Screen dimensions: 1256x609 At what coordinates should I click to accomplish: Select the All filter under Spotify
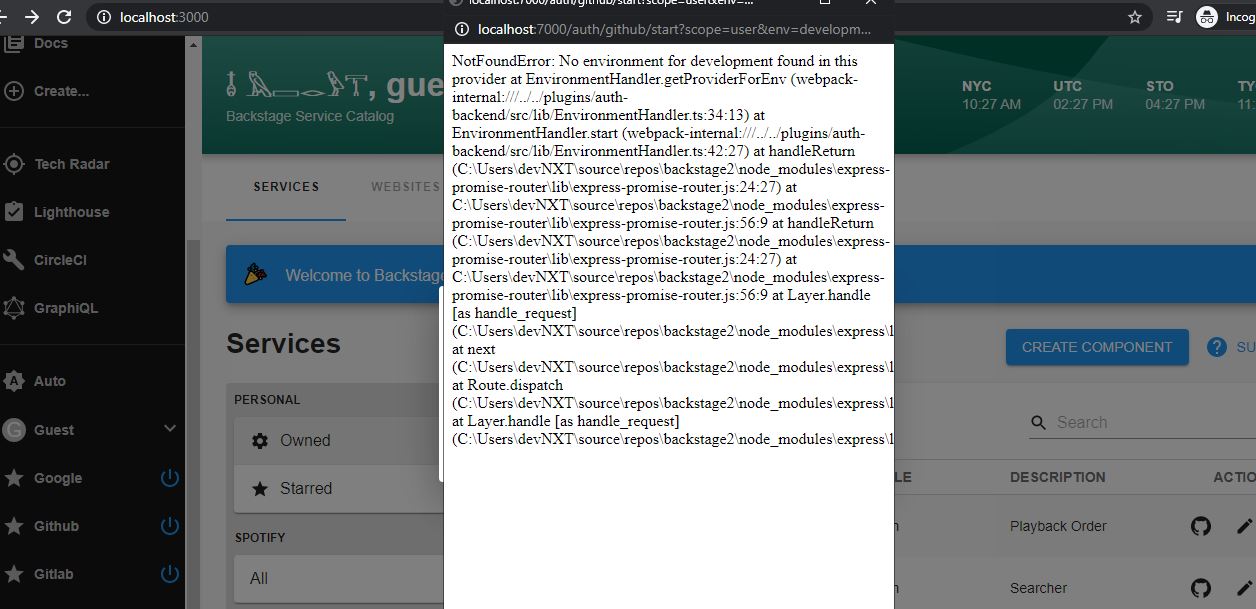coord(339,579)
